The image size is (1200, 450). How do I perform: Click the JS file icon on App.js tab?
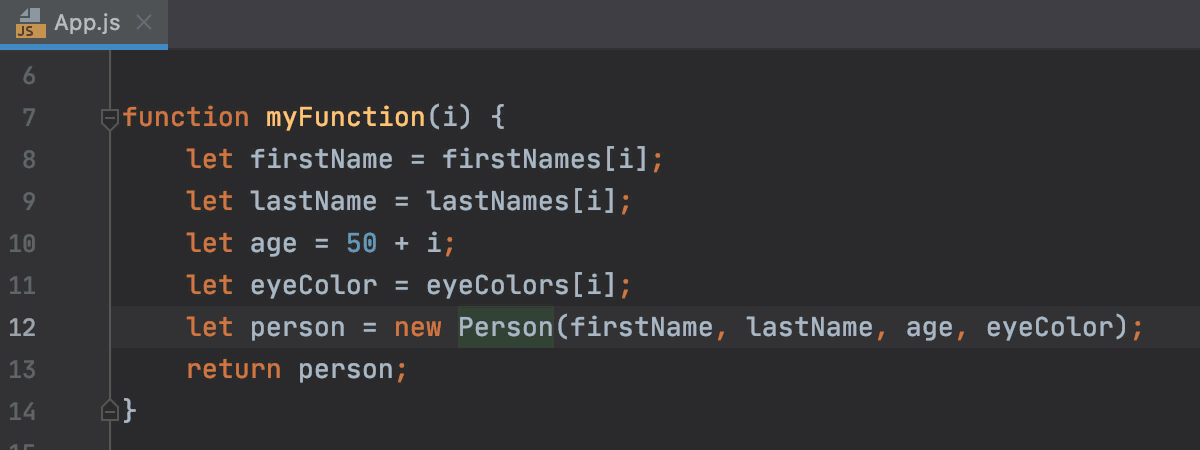coord(28,24)
